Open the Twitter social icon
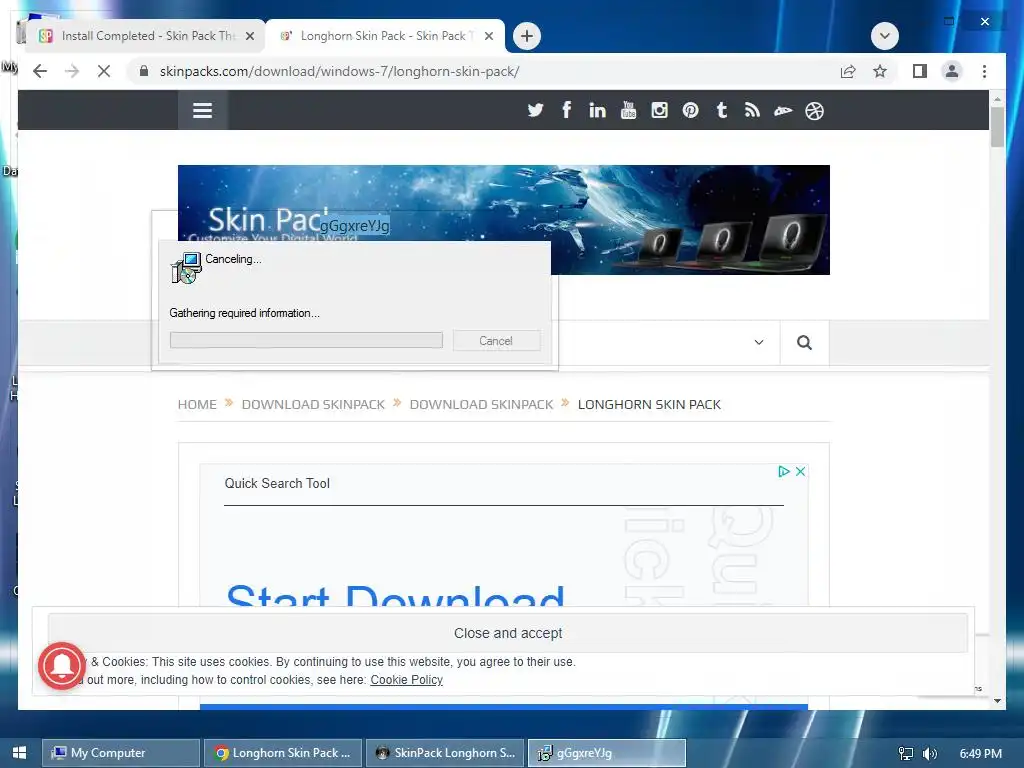Viewport: 1024px width, 768px height. [536, 110]
